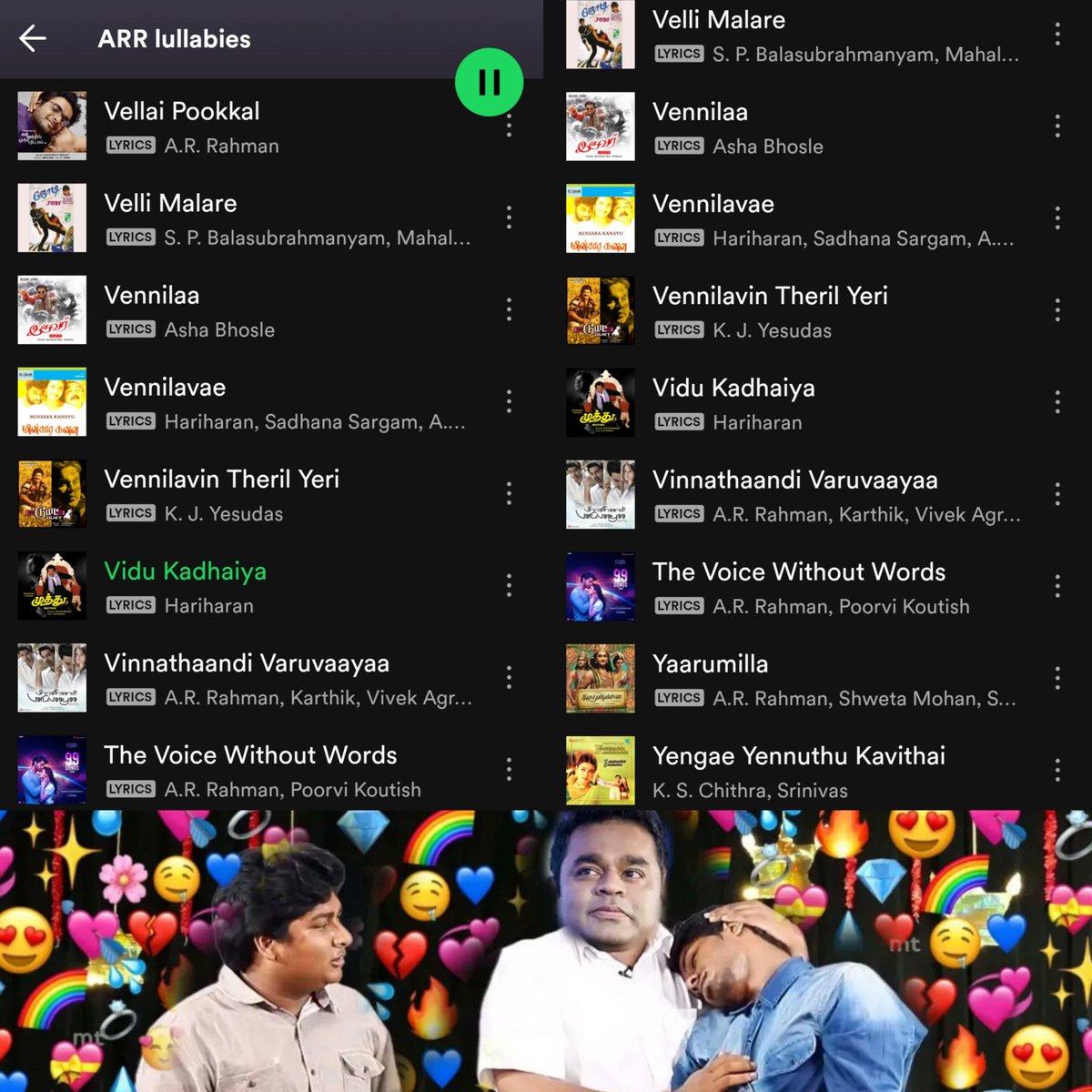Click the LYRICS badge under Vellai Pookkal
Image resolution: width=1092 pixels, height=1092 pixels.
[130, 146]
